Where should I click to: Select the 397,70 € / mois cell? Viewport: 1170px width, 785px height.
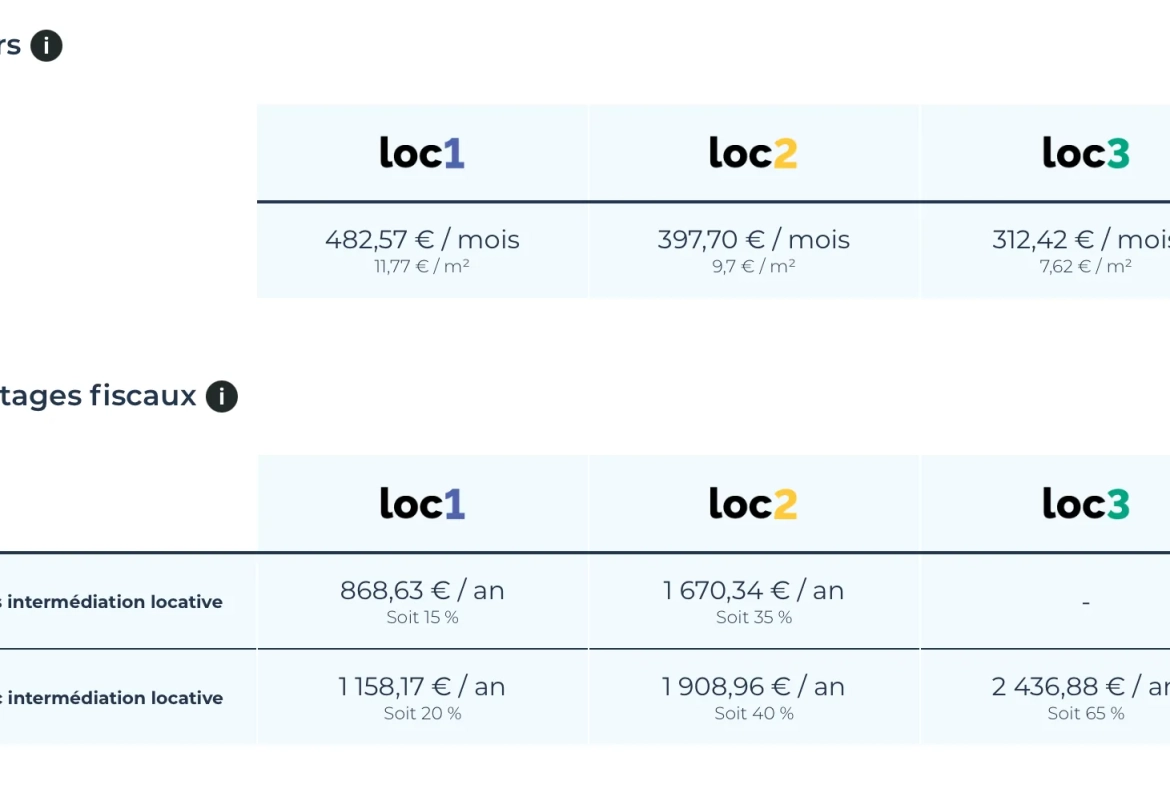(754, 251)
